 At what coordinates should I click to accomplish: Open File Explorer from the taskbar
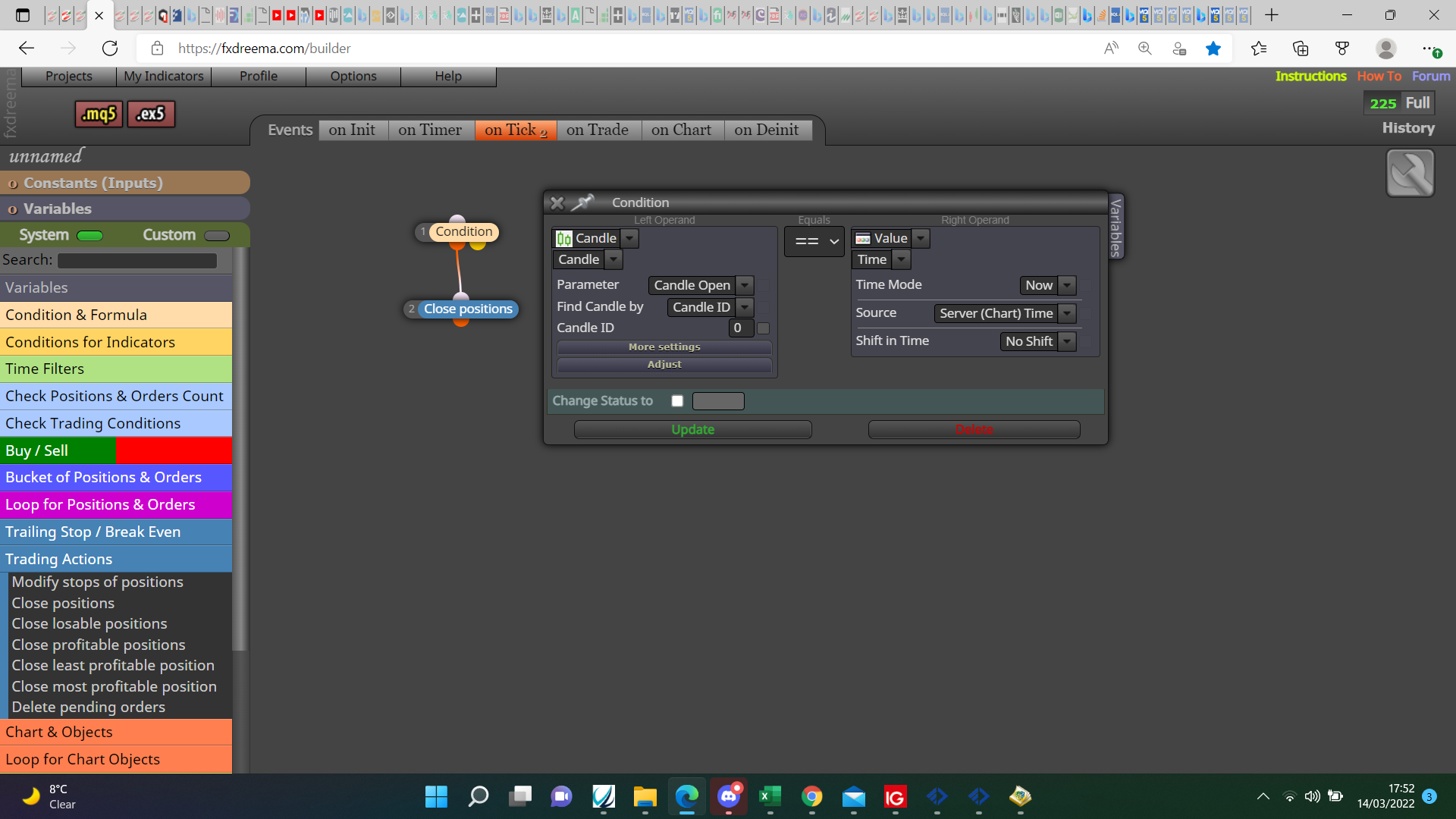[645, 796]
